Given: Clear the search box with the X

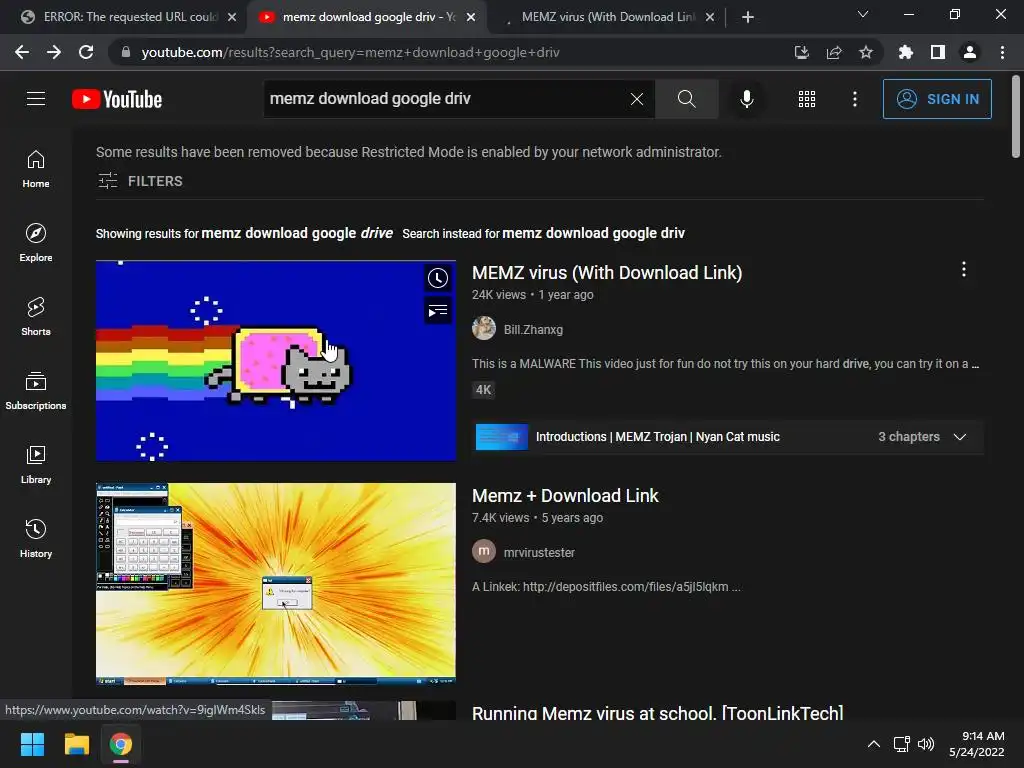Looking at the screenshot, I should [x=637, y=99].
